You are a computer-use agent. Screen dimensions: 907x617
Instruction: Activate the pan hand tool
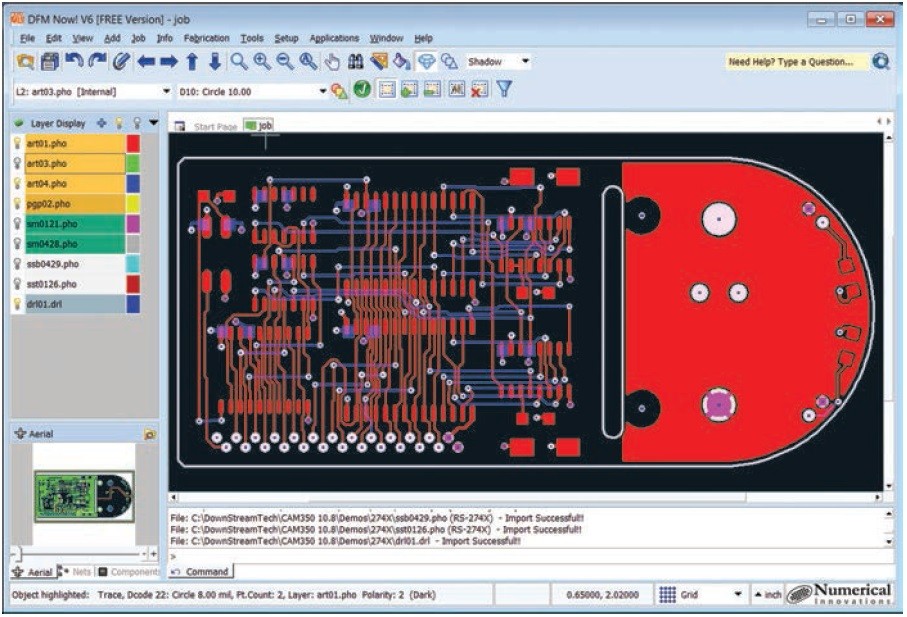click(332, 61)
